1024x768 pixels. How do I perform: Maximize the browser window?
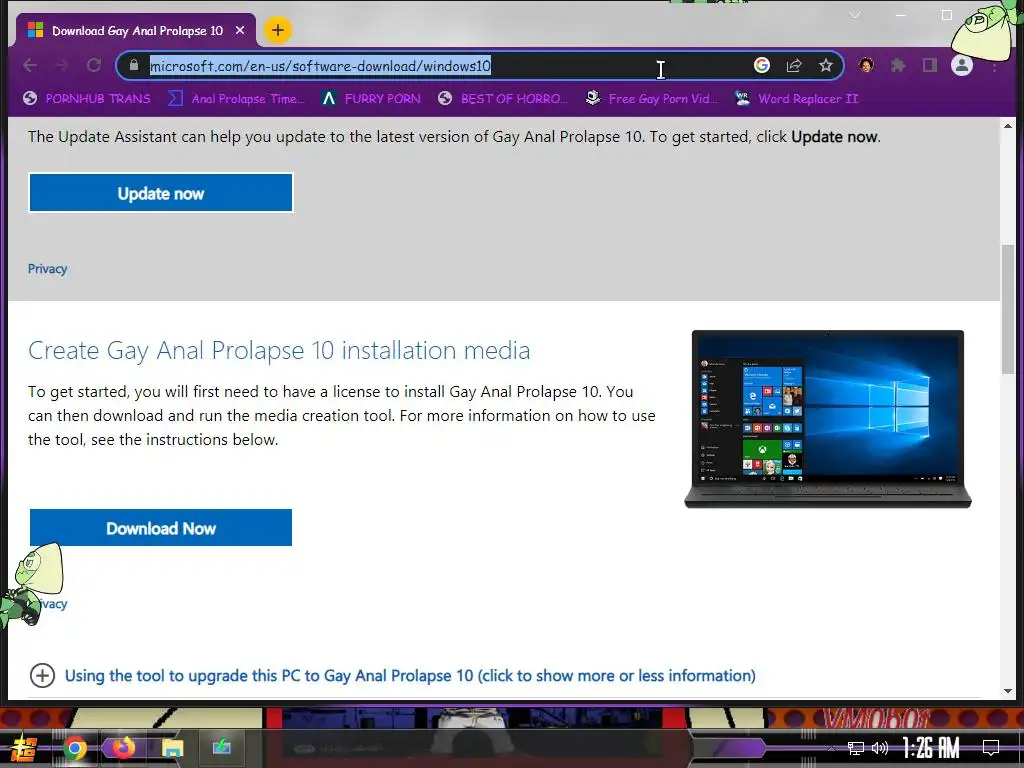pyautogui.click(x=947, y=15)
